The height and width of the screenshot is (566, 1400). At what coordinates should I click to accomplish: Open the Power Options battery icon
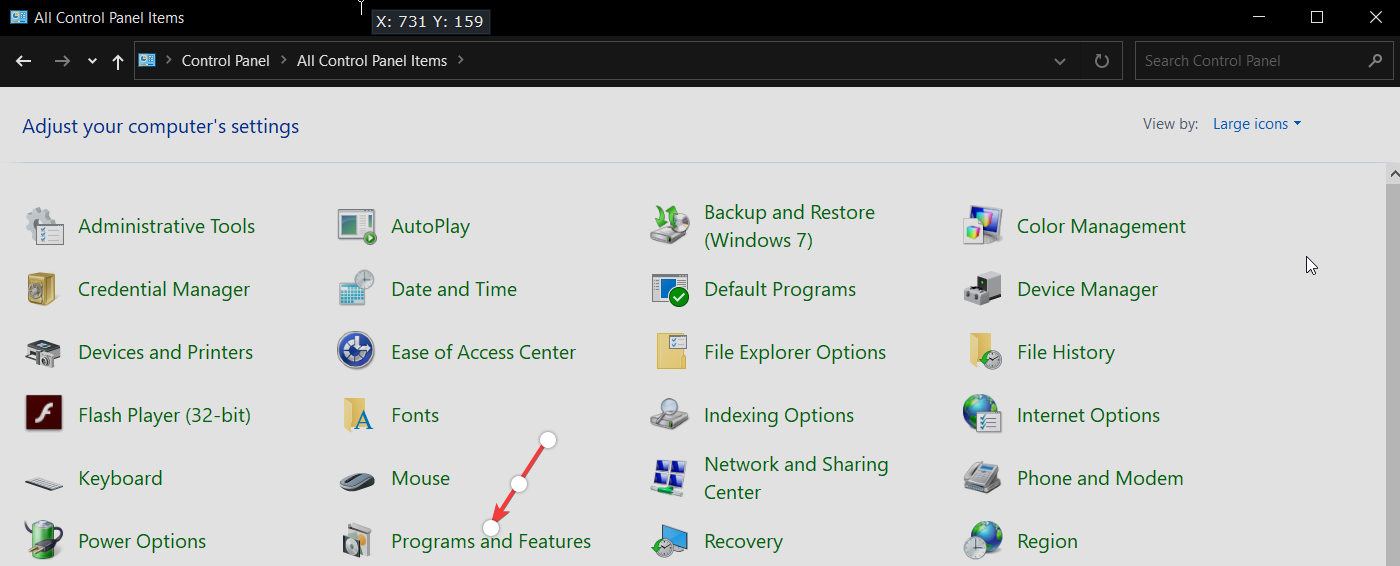(45, 541)
